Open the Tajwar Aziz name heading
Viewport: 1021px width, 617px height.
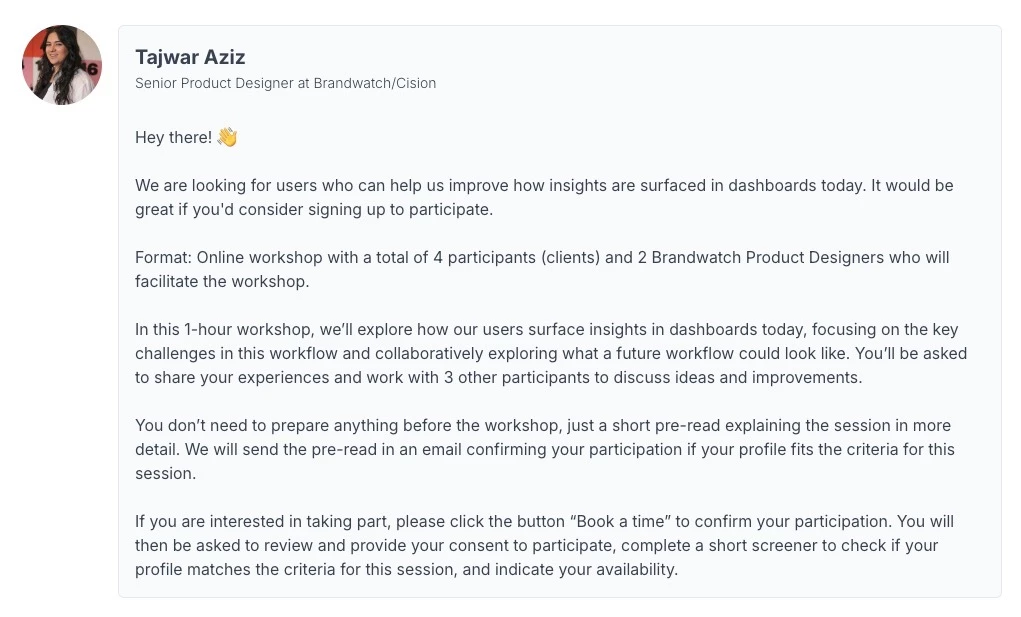click(190, 57)
